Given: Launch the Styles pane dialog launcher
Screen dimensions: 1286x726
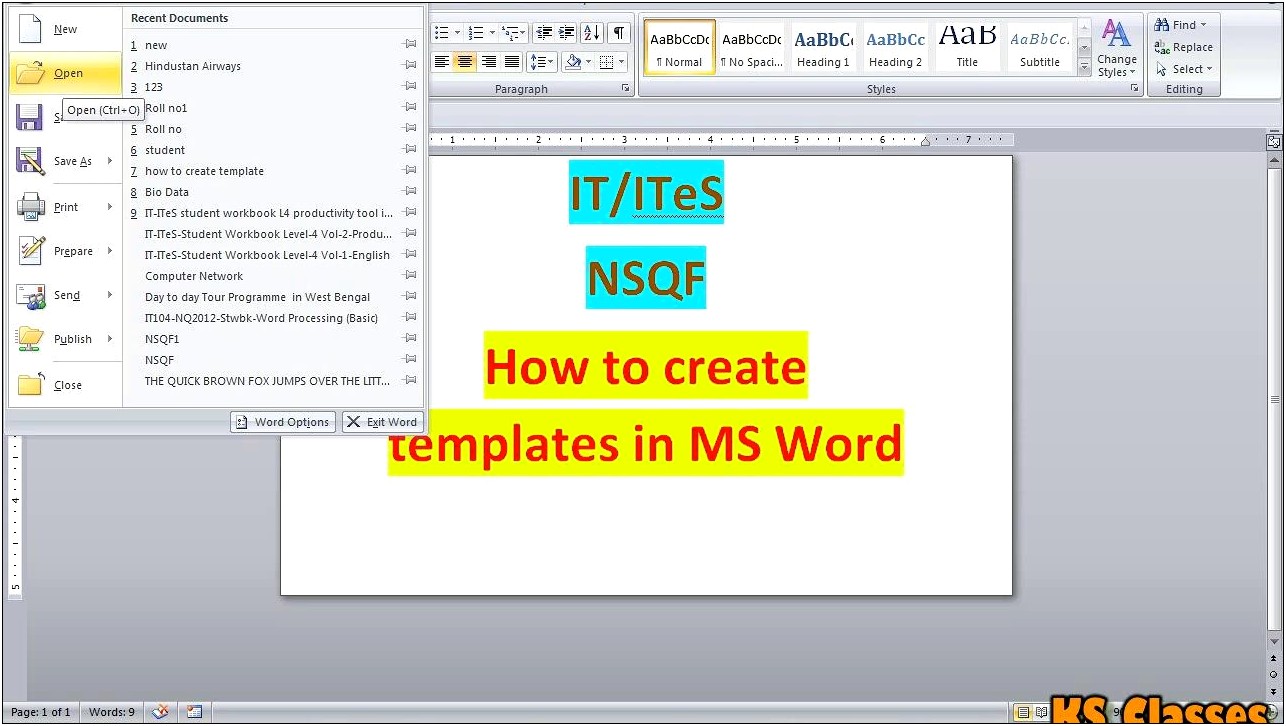Looking at the screenshot, I should click(x=1135, y=89).
